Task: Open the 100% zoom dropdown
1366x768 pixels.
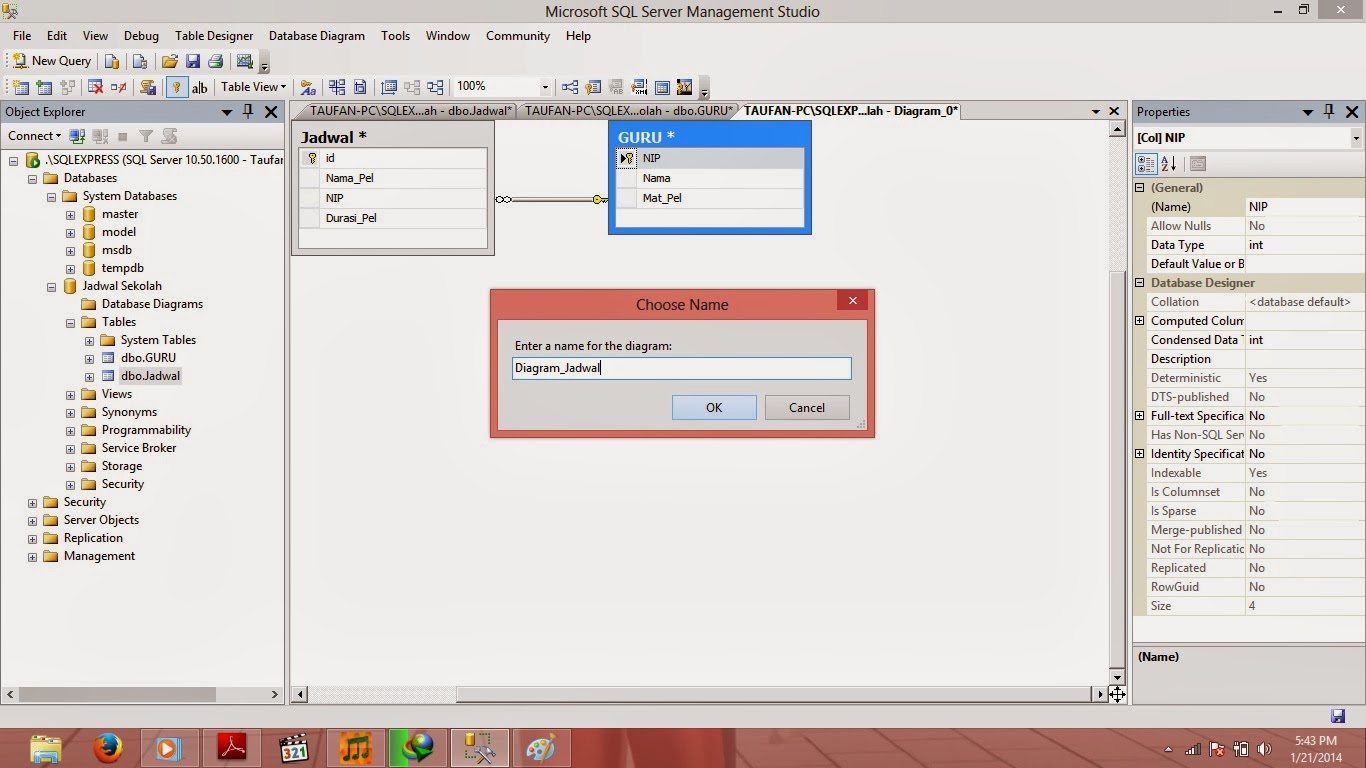Action: coord(546,87)
